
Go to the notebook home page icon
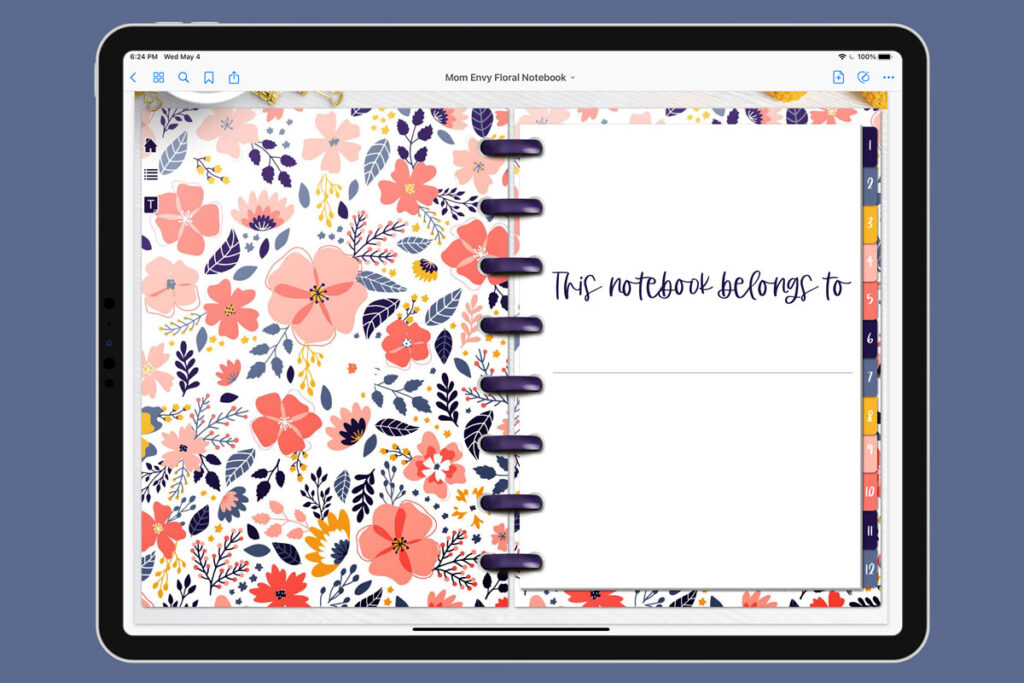coord(150,145)
